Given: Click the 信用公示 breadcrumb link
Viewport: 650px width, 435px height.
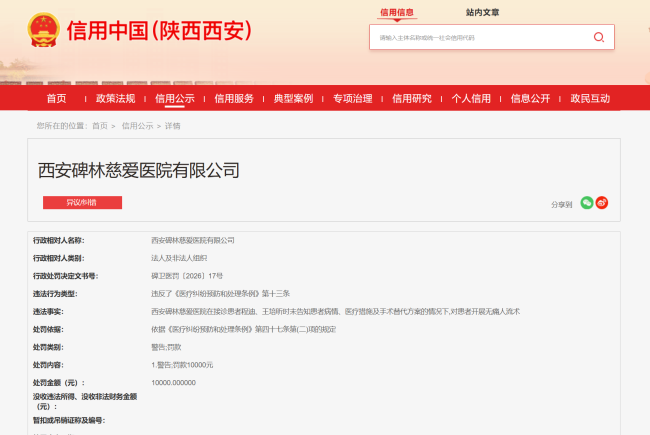Looking at the screenshot, I should click(x=137, y=126).
